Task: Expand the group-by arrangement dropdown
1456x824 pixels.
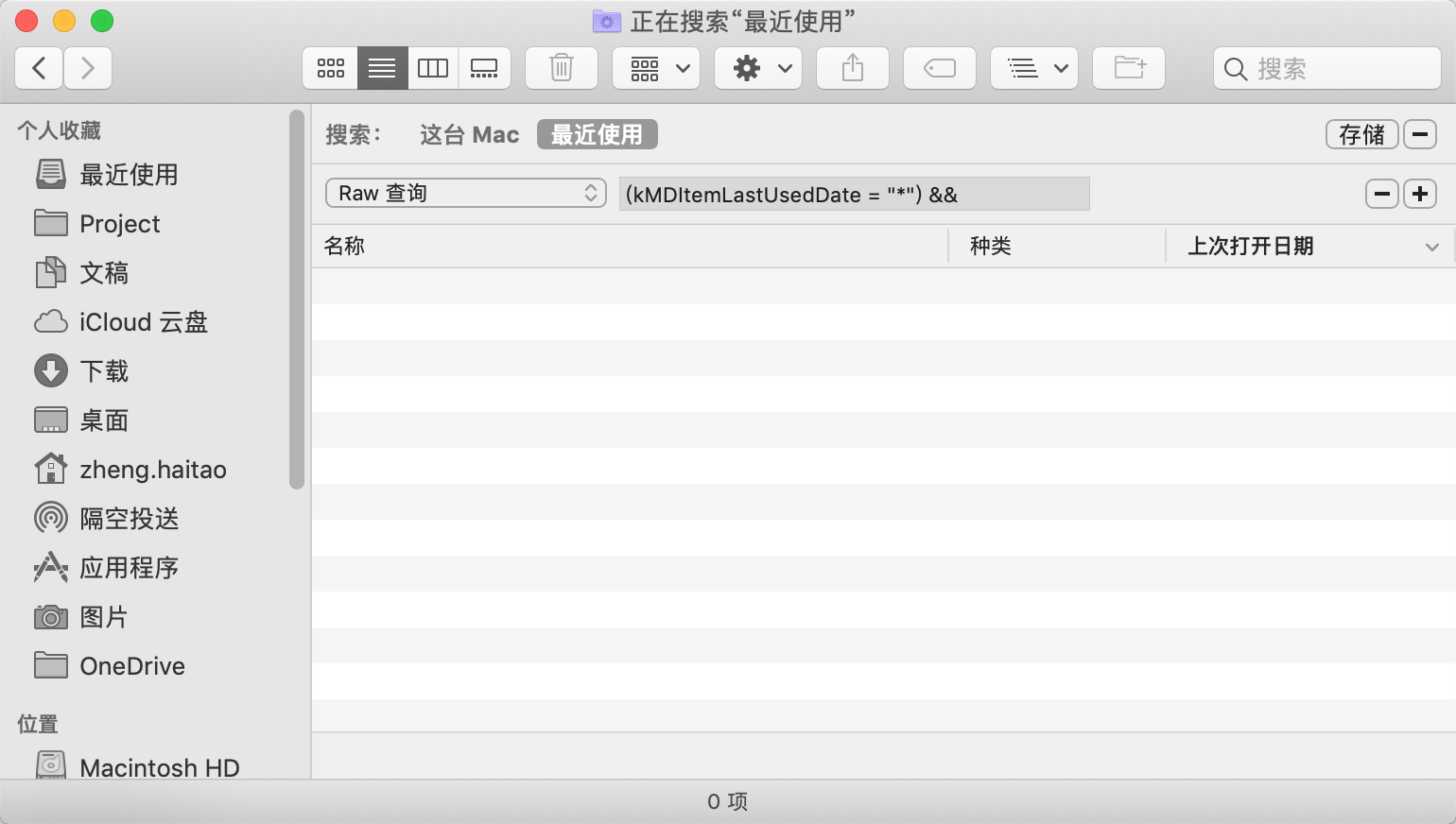Action: pyautogui.click(x=656, y=68)
